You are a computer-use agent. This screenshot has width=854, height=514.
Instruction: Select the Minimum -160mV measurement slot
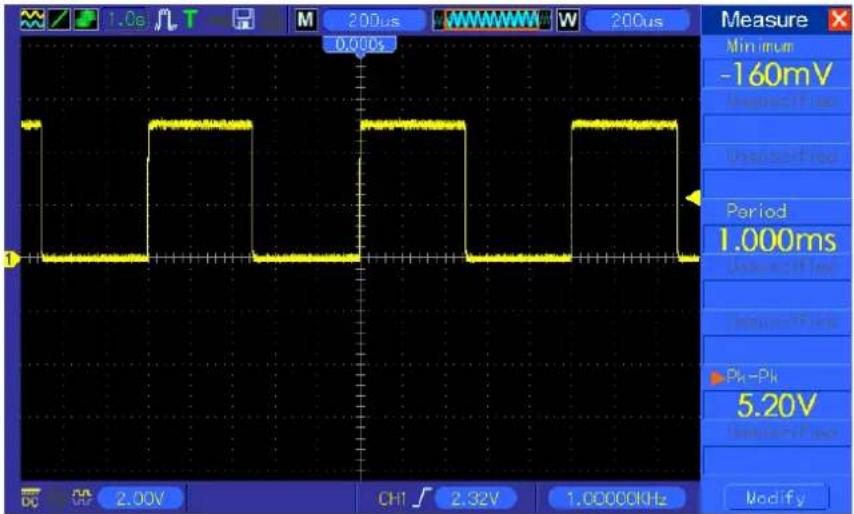(x=776, y=64)
